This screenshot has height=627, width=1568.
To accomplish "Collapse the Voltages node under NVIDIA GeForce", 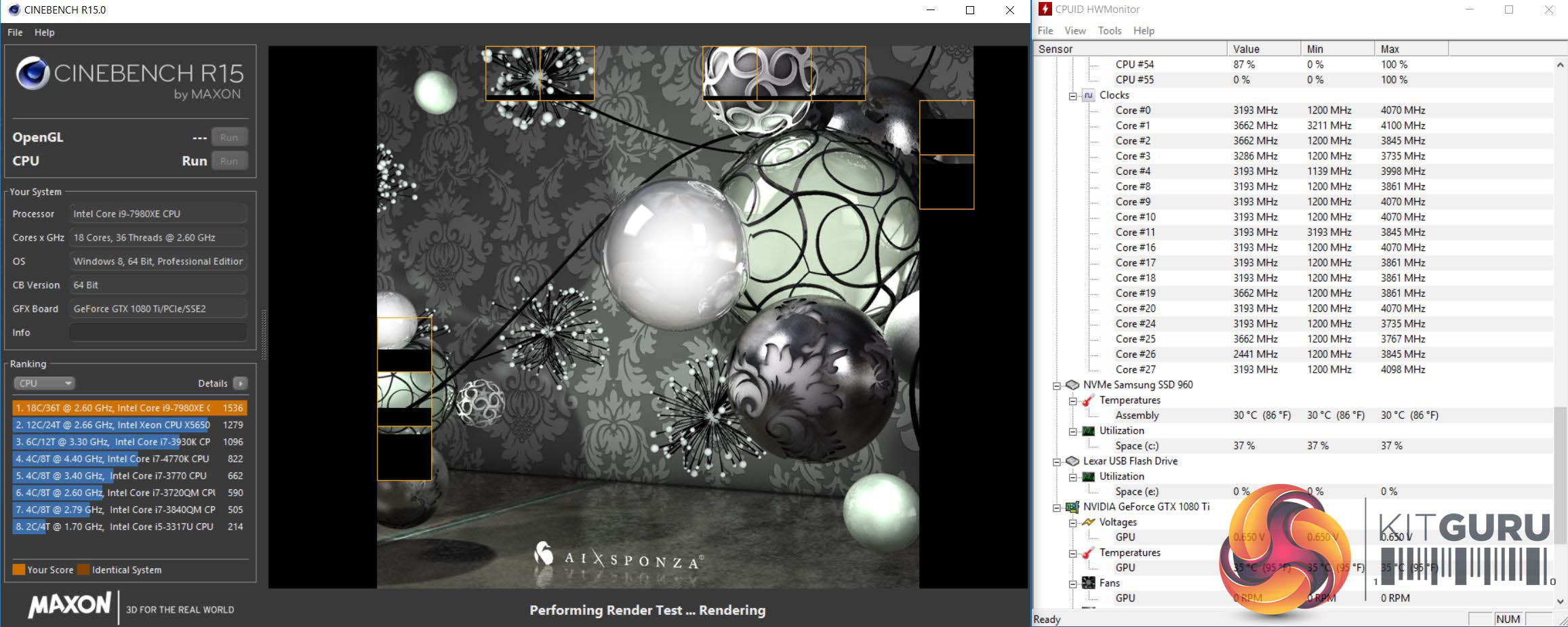I will click(1072, 523).
